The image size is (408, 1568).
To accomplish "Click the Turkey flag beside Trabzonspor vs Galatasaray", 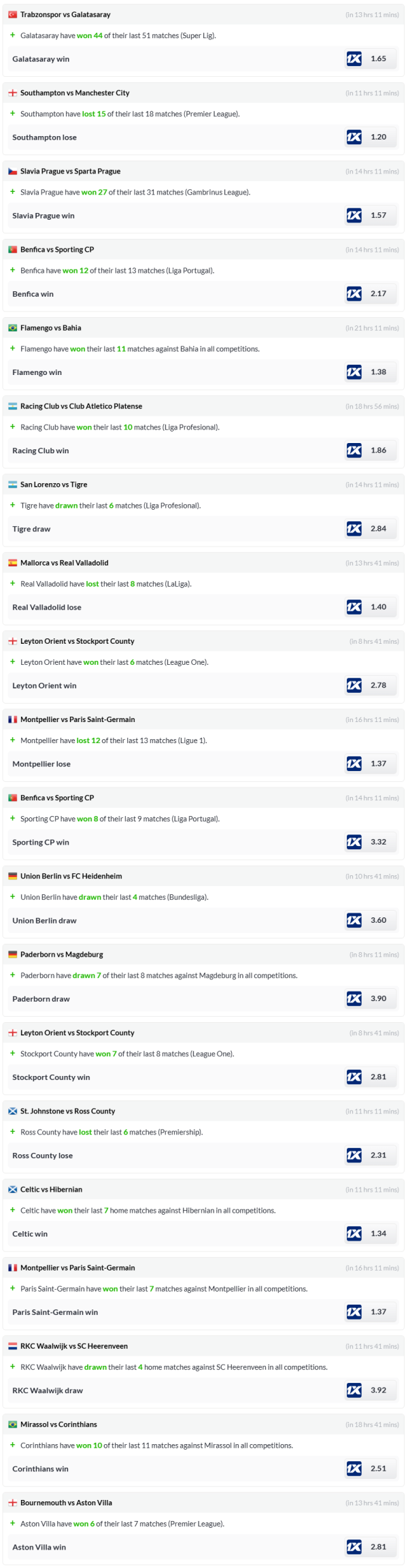I will click(12, 14).
